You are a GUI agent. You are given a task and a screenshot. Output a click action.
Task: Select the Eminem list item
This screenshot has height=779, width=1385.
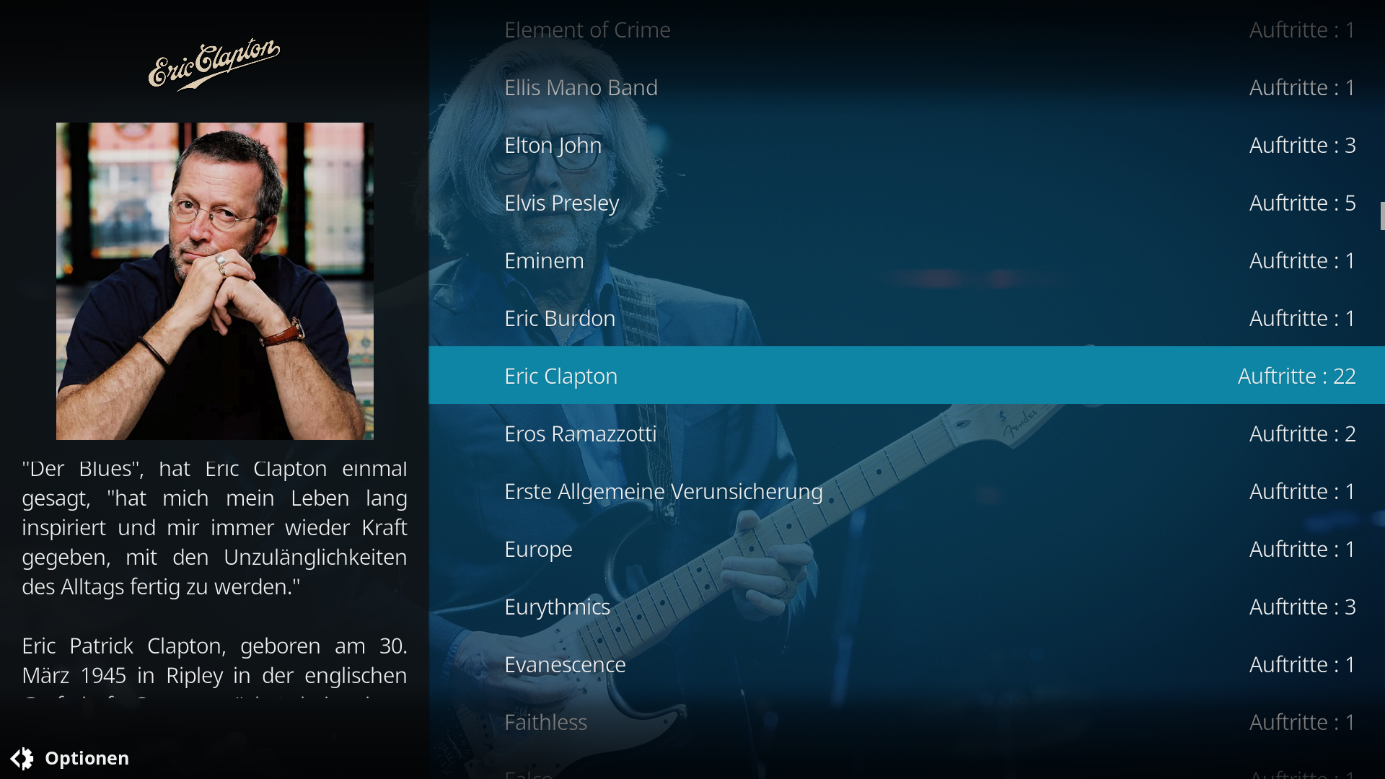pos(907,260)
